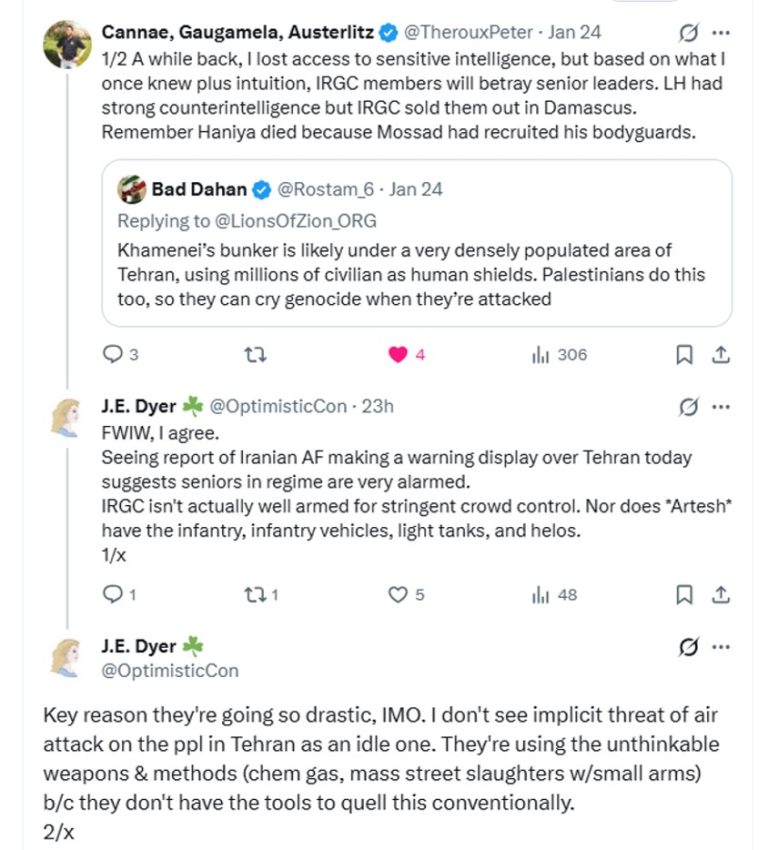Repost J.E. Dyer's 1/x tweet
768x850 pixels.
pyautogui.click(x=254, y=594)
